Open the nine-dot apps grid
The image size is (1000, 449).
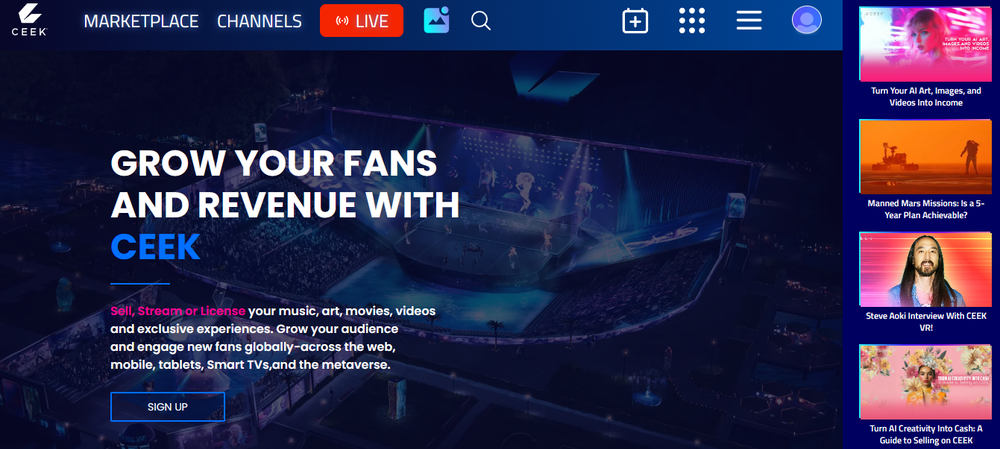pyautogui.click(x=692, y=20)
